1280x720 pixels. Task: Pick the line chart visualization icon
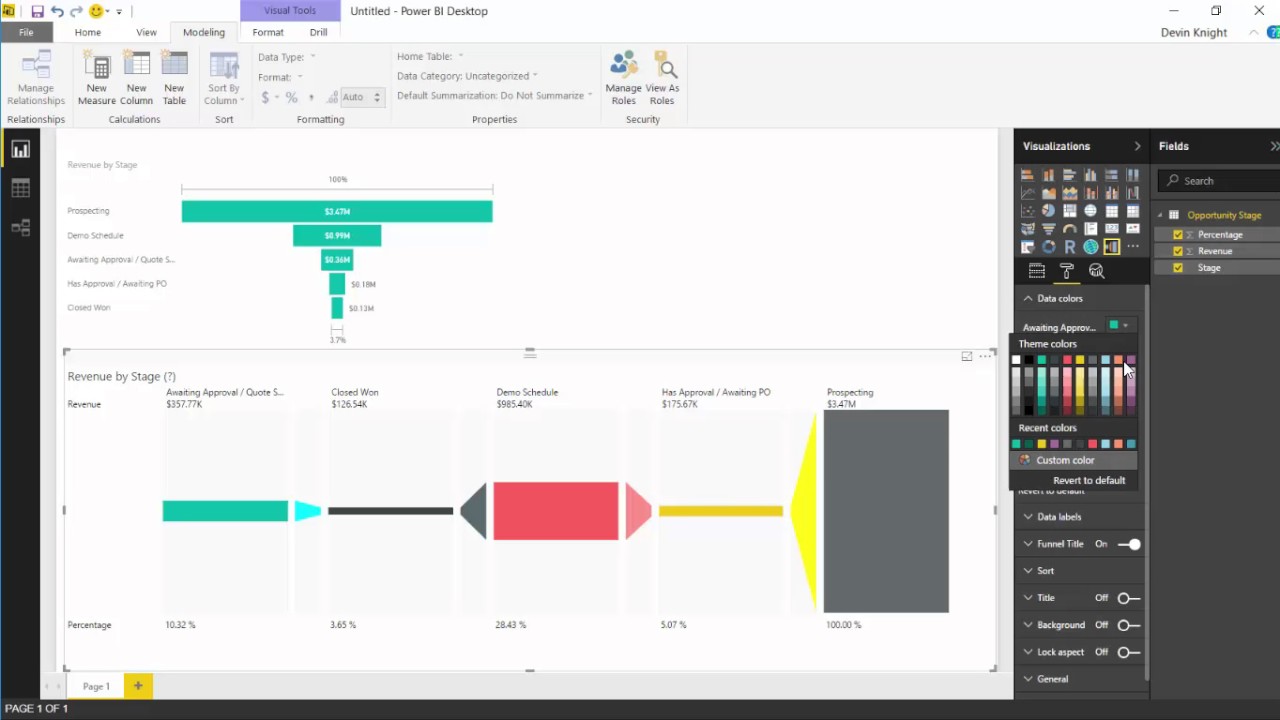coord(1027,193)
